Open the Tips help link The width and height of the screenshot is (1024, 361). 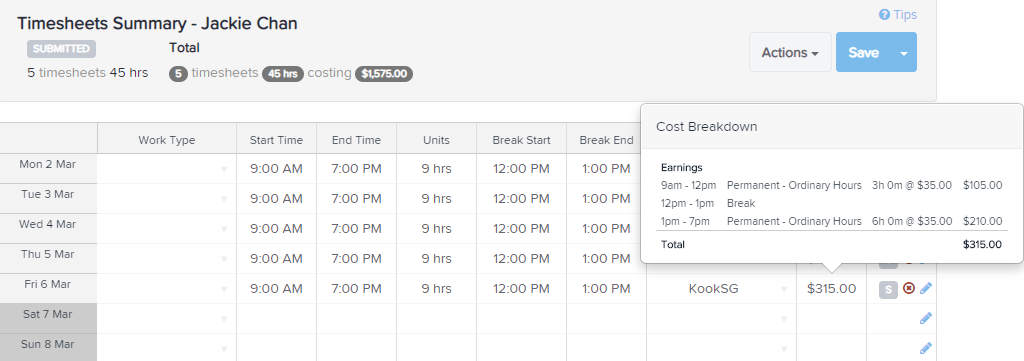tap(898, 14)
